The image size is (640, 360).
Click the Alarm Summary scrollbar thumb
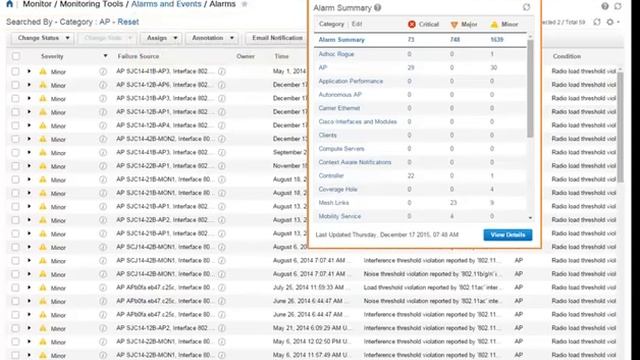point(530,88)
